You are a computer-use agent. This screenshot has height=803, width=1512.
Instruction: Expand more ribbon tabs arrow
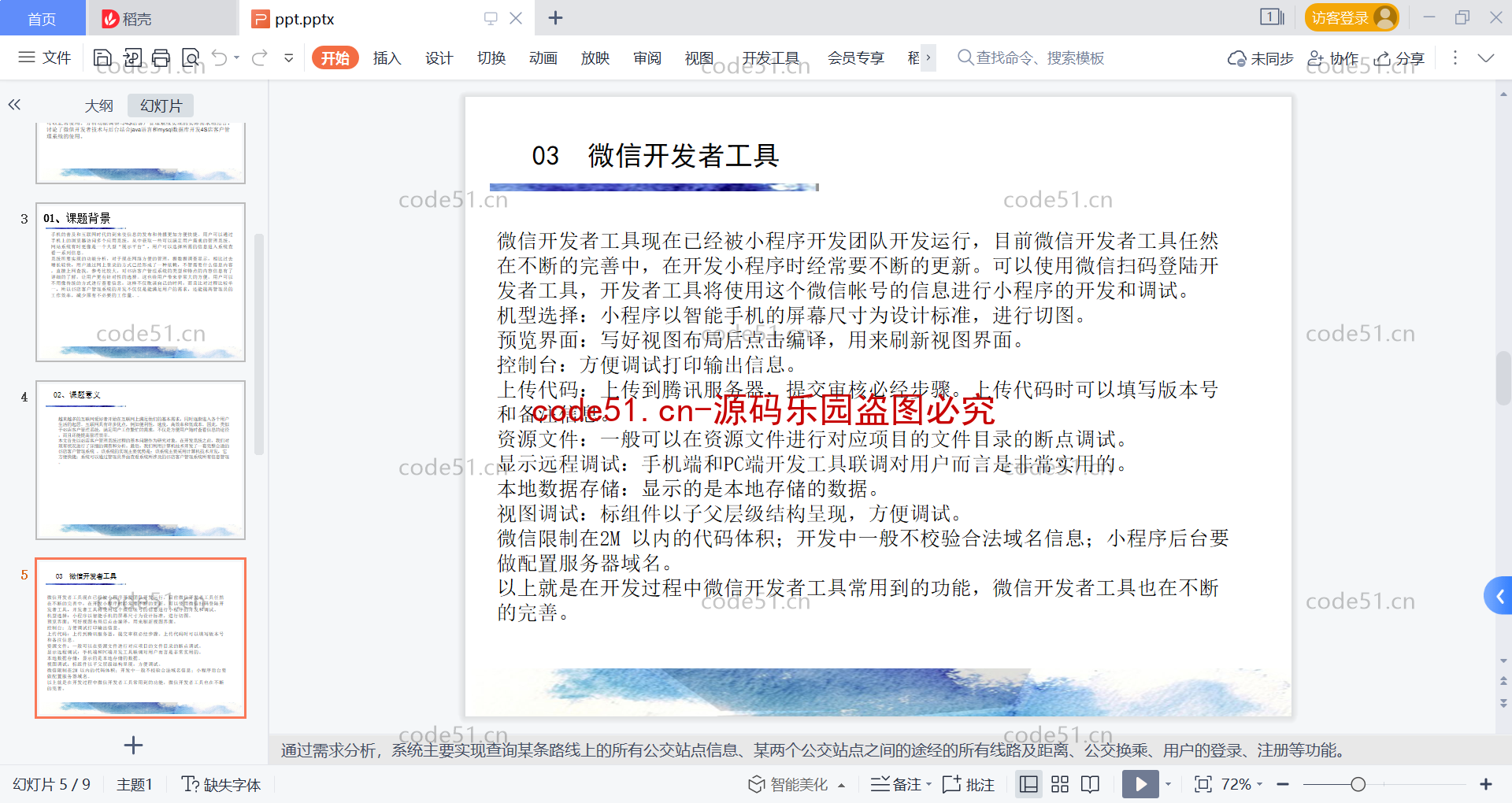(928, 57)
